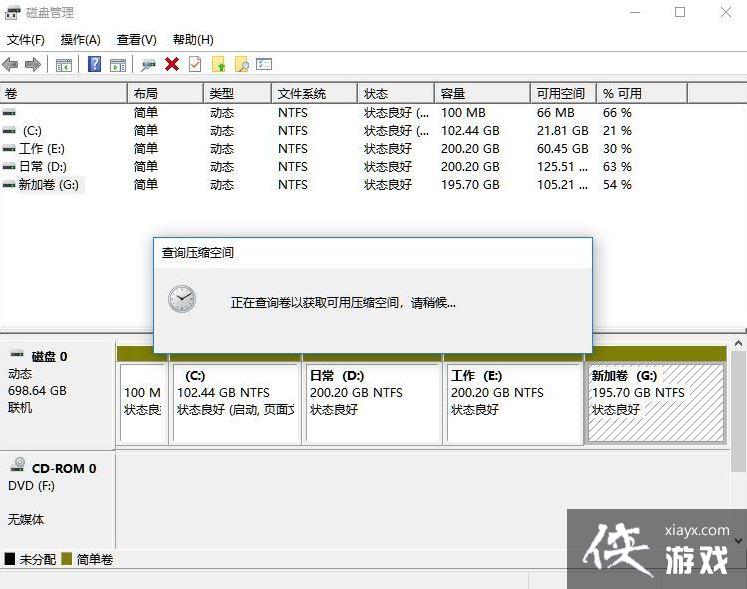
Task: Select the 磁盘 0 disk label panel
Action: 57,395
